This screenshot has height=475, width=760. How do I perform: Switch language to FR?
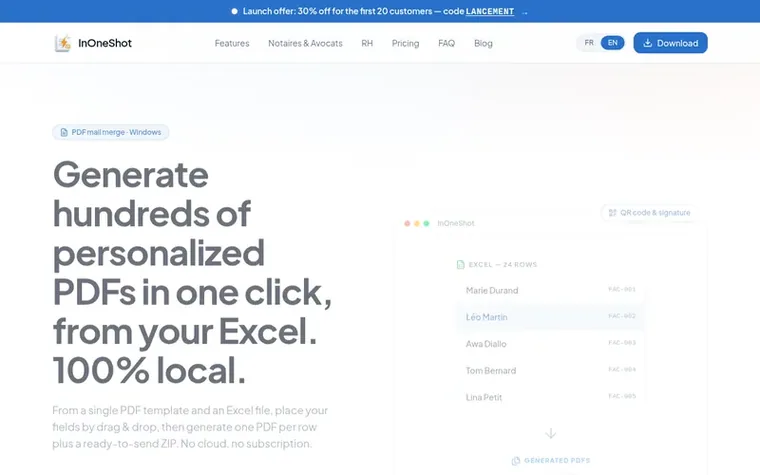point(589,43)
